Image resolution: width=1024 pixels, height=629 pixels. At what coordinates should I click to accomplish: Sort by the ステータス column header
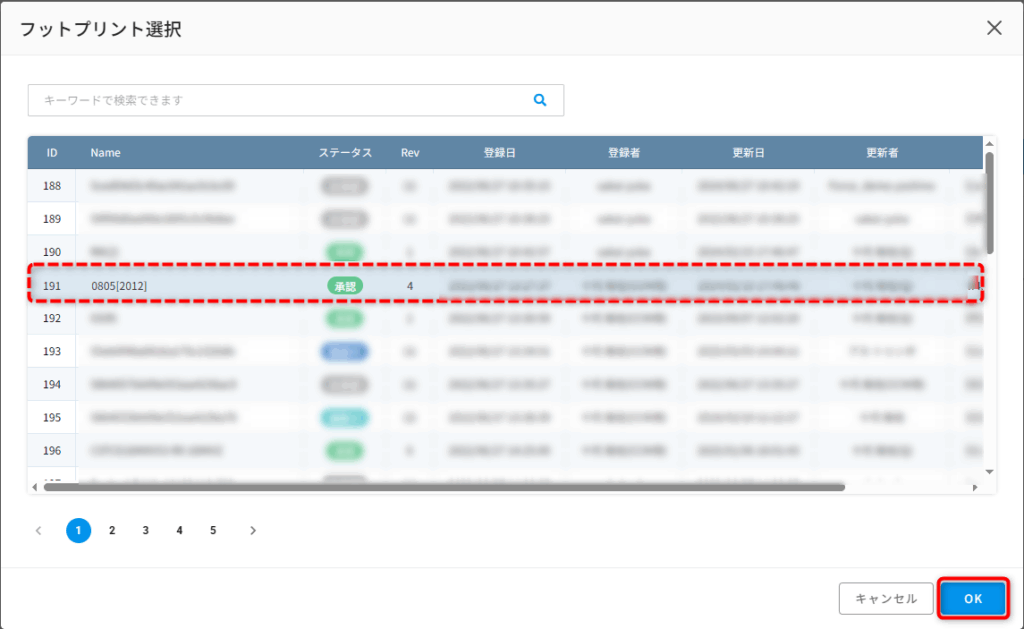(x=345, y=153)
